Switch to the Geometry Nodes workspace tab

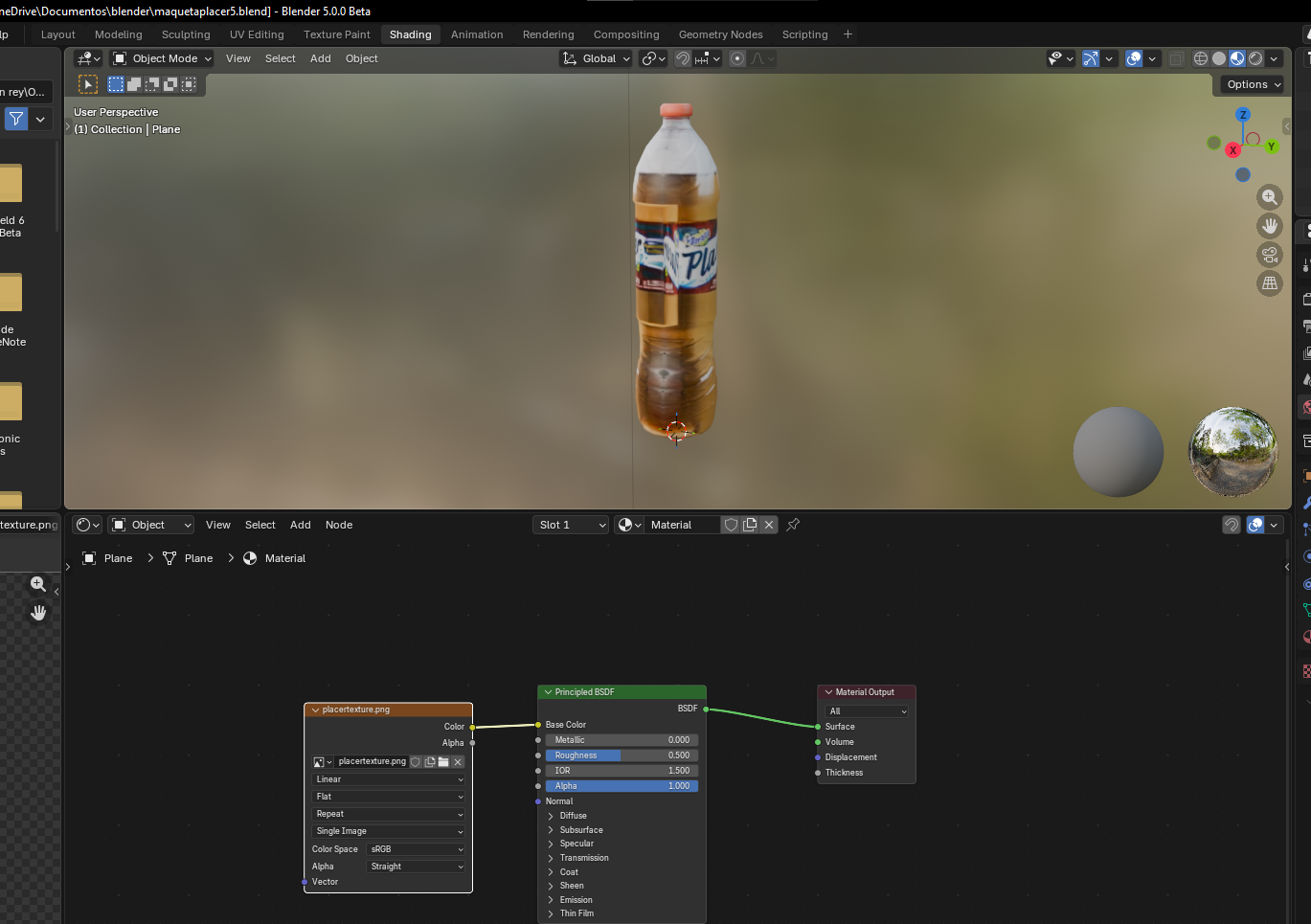click(720, 34)
